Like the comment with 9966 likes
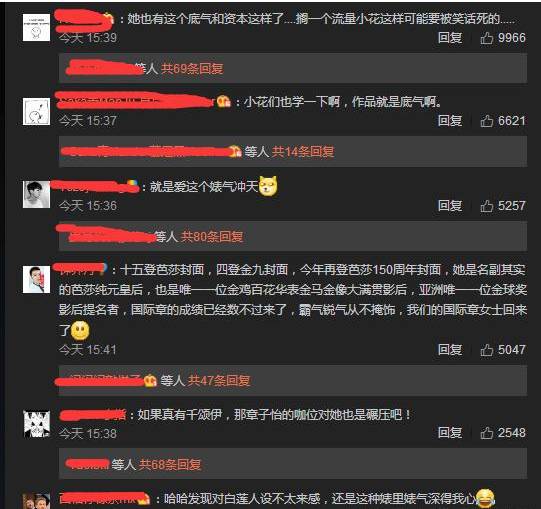541x509 pixels. point(487,38)
